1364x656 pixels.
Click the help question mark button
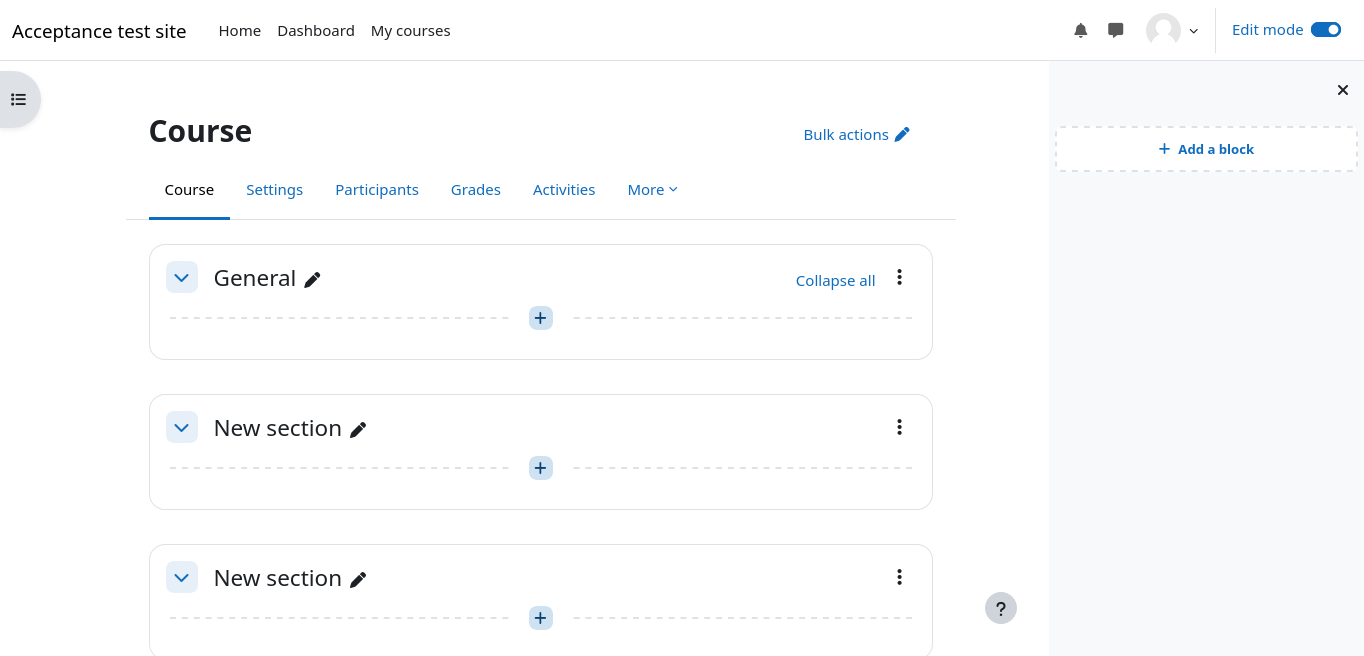[x=1000, y=608]
